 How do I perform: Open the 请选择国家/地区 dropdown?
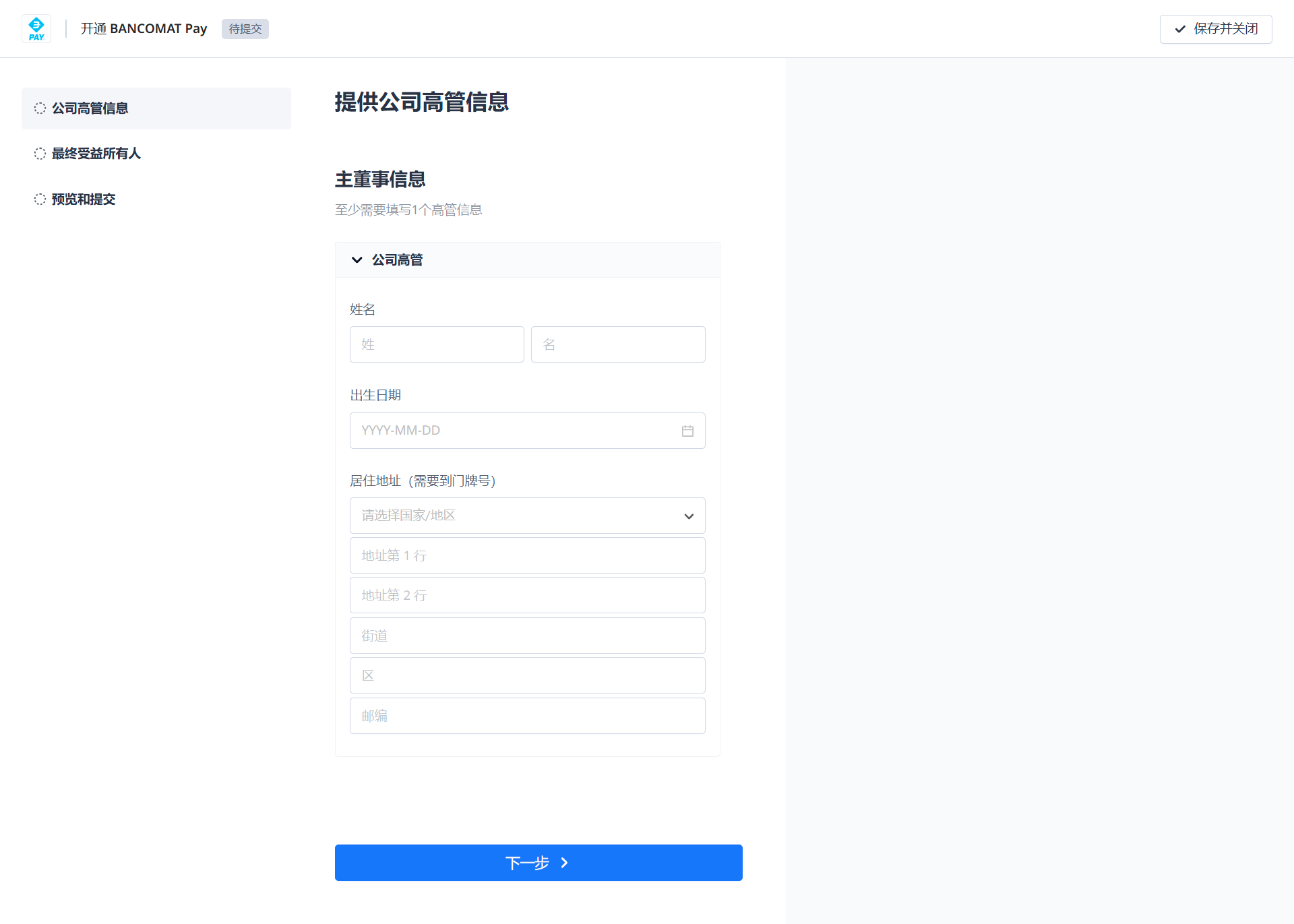[527, 516]
